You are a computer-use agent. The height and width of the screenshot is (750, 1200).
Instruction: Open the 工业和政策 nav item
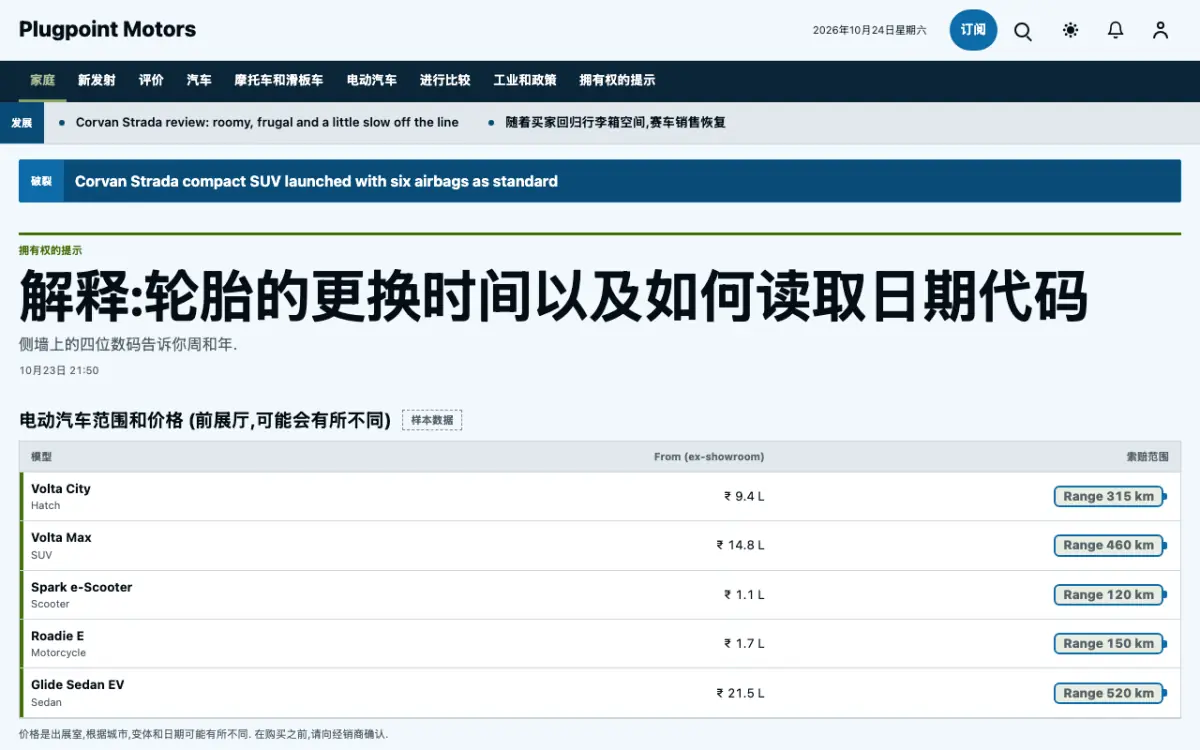tap(525, 80)
